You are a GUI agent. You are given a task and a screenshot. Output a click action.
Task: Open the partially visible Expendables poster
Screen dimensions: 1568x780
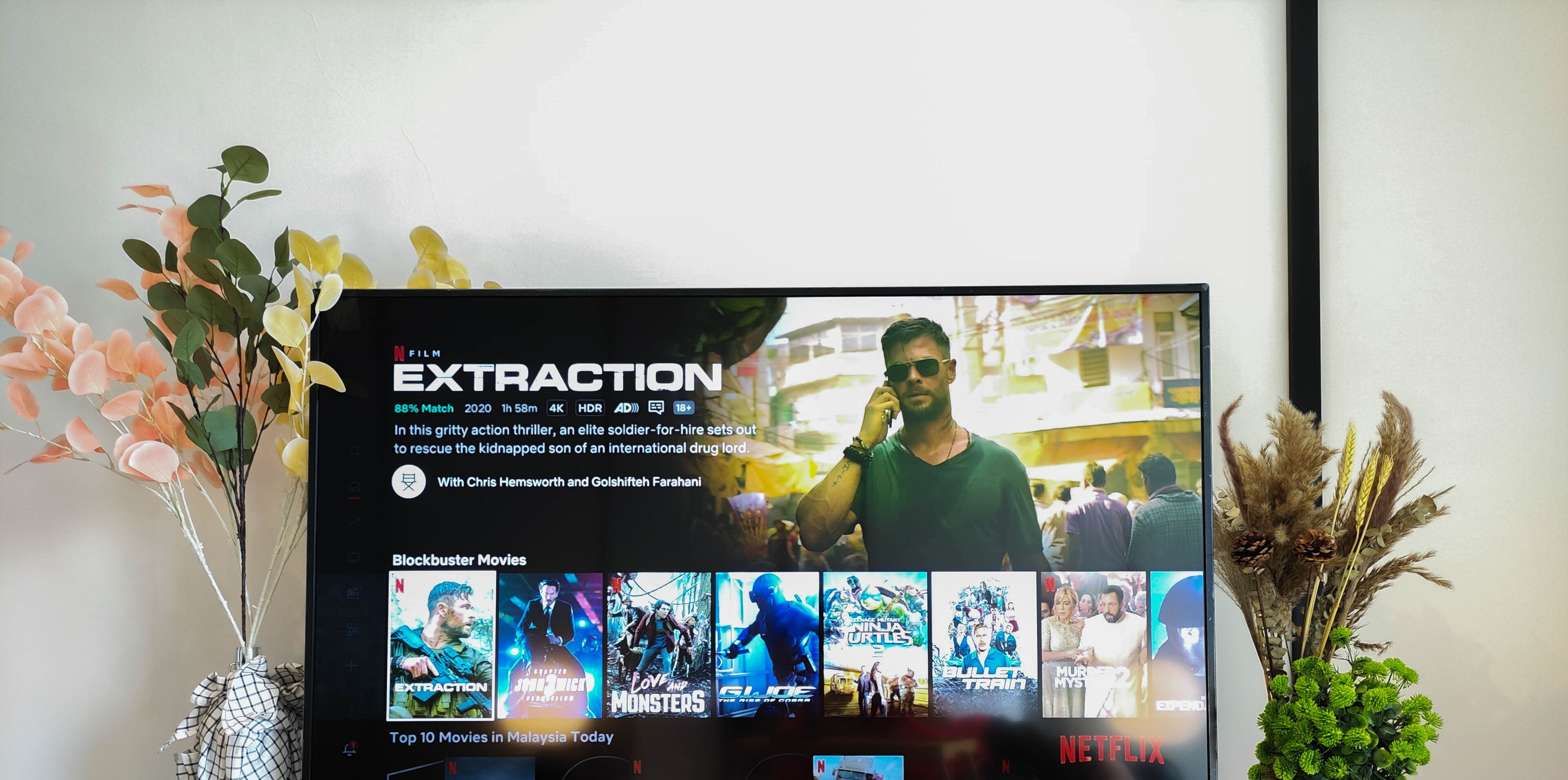point(1177,644)
